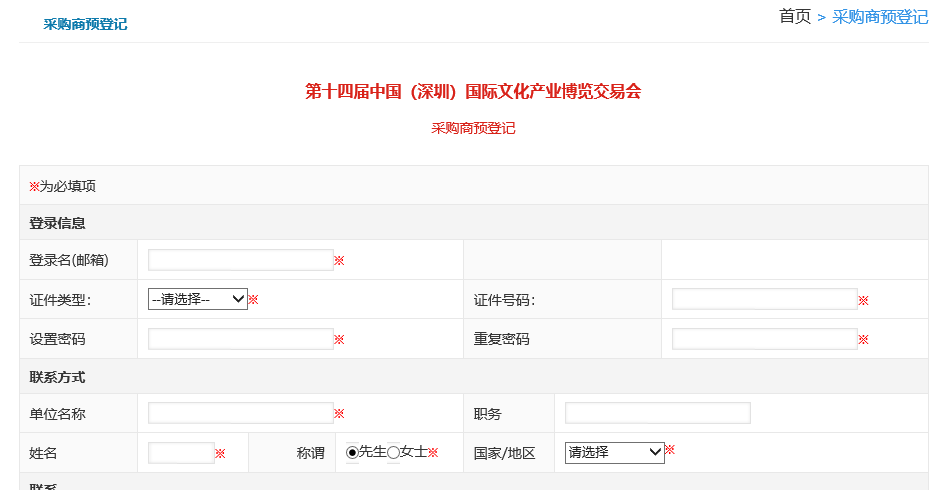Select the 单位名称 input box
Screen dimensions: 951x490
pos(240,413)
